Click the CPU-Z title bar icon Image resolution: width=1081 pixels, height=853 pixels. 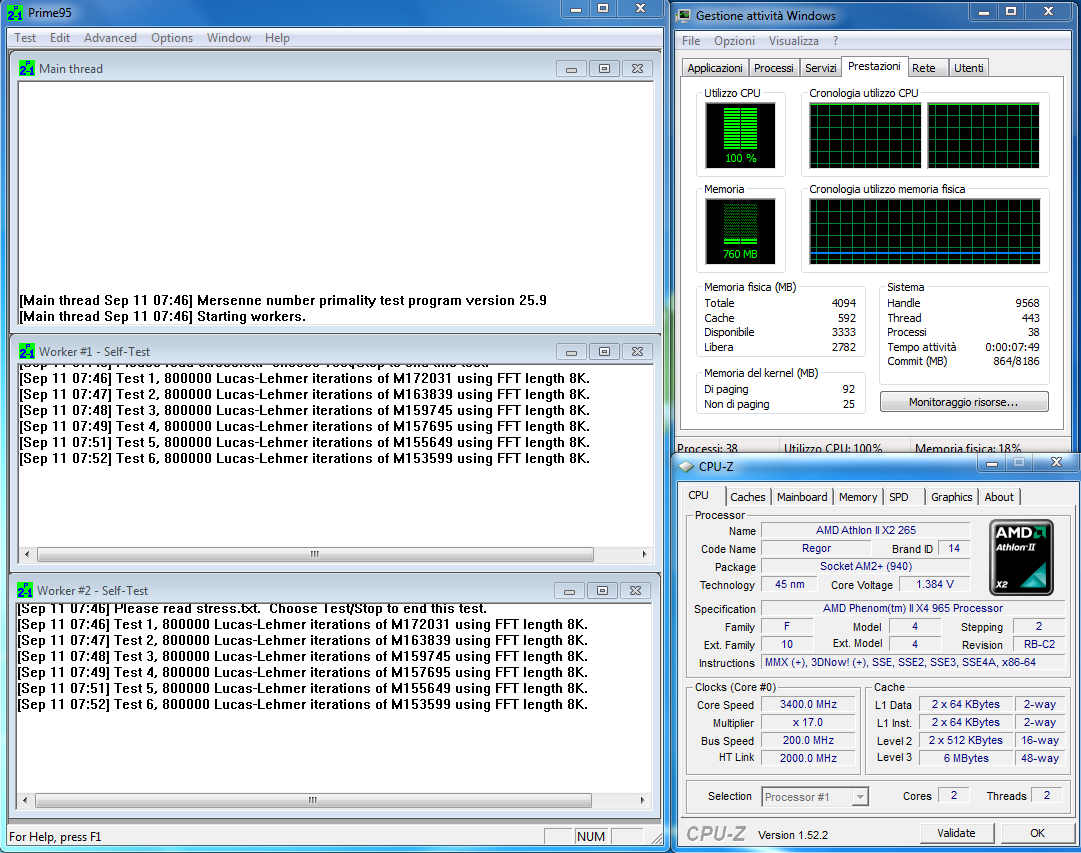pos(686,467)
